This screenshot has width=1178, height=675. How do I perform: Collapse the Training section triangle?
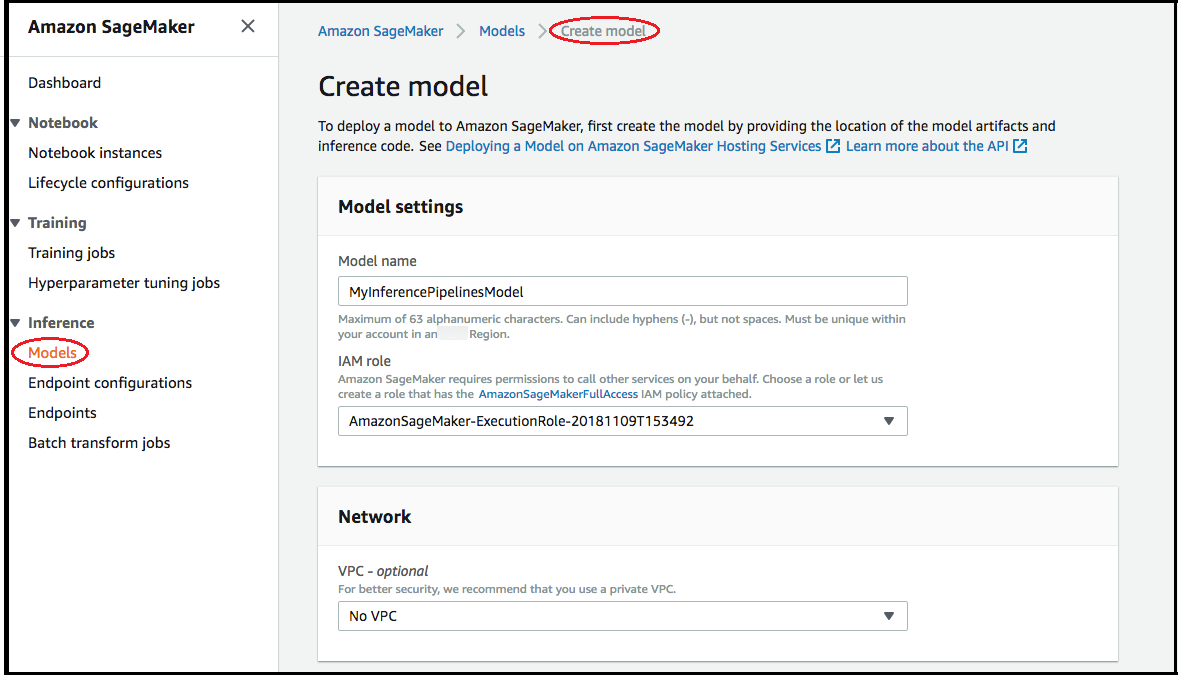[15, 223]
